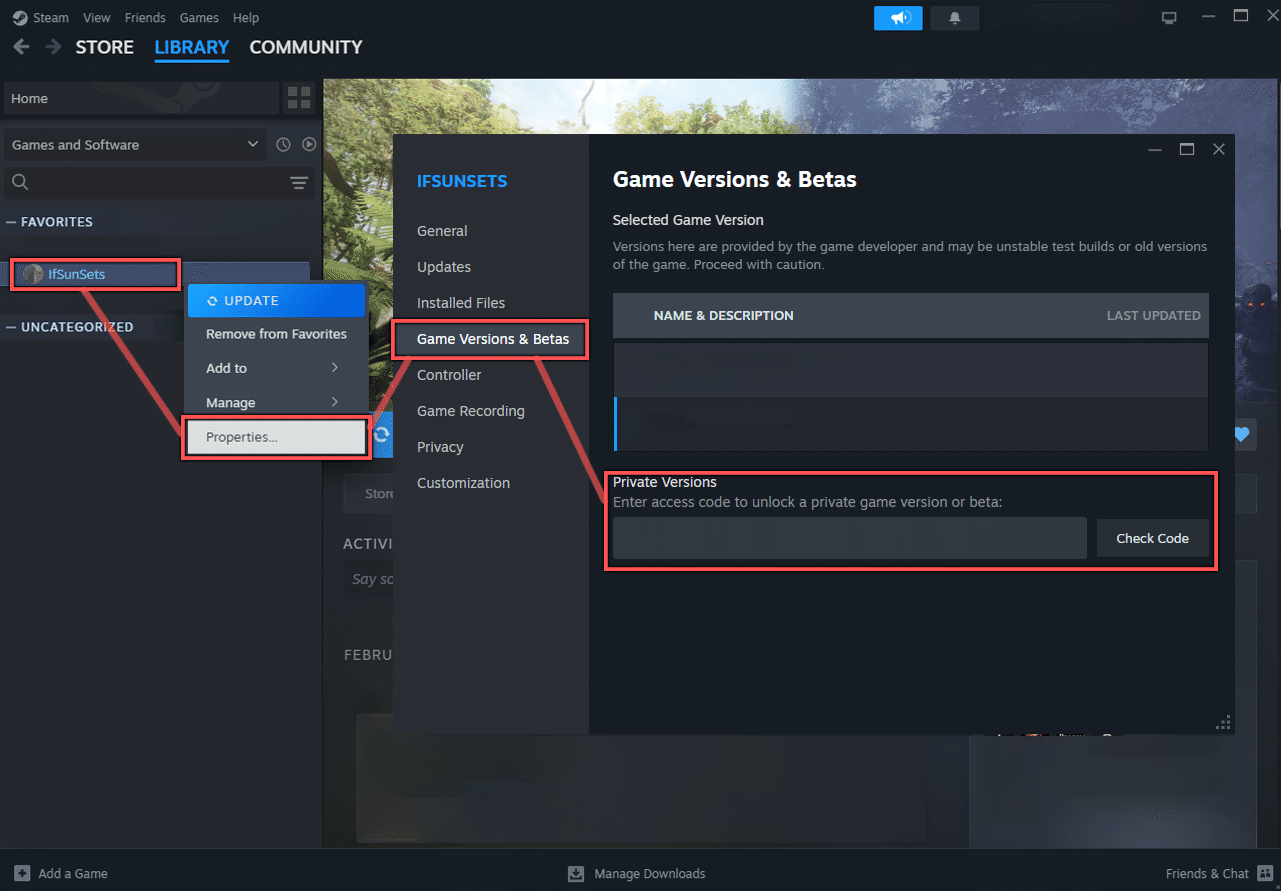Click the Manage Downloads icon
Image resolution: width=1281 pixels, height=891 pixels.
(x=576, y=873)
